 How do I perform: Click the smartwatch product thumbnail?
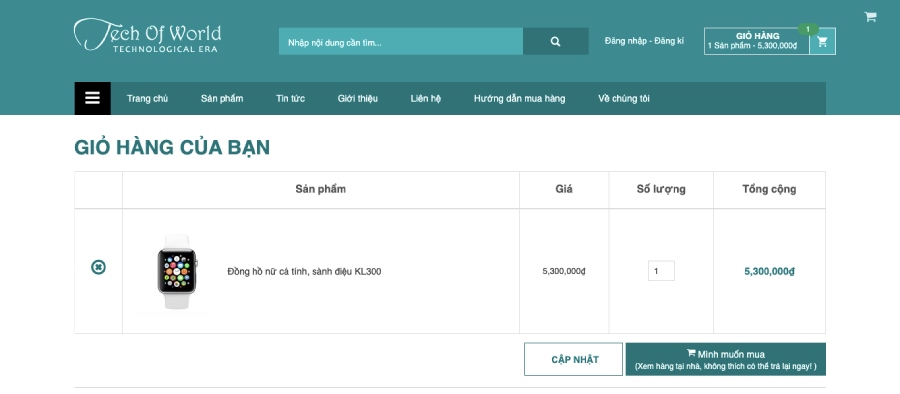176,272
